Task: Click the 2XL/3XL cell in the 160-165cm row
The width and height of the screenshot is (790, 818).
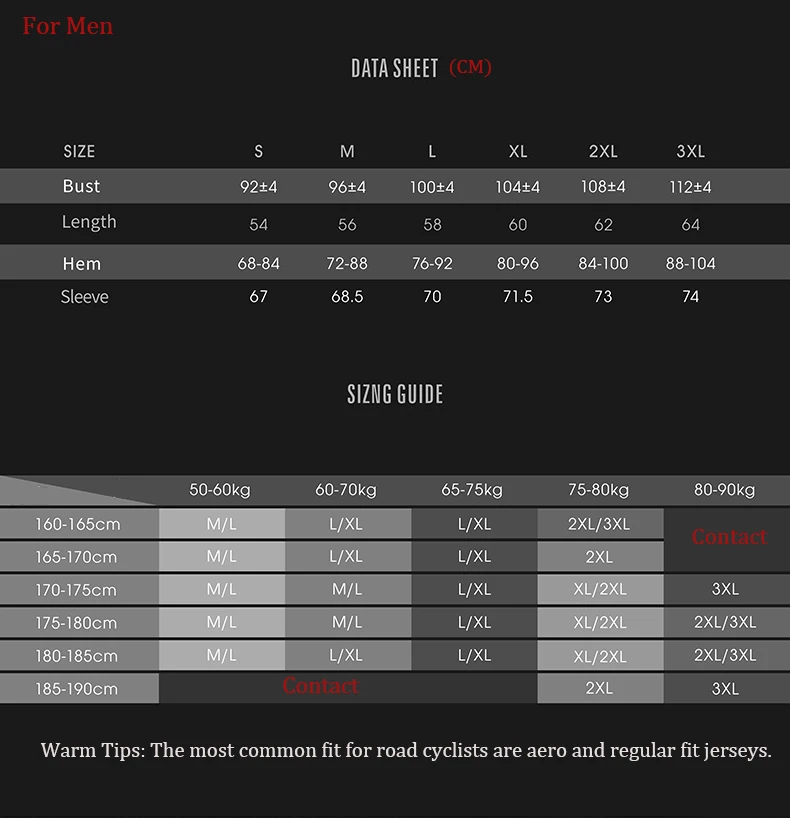Action: [x=599, y=524]
